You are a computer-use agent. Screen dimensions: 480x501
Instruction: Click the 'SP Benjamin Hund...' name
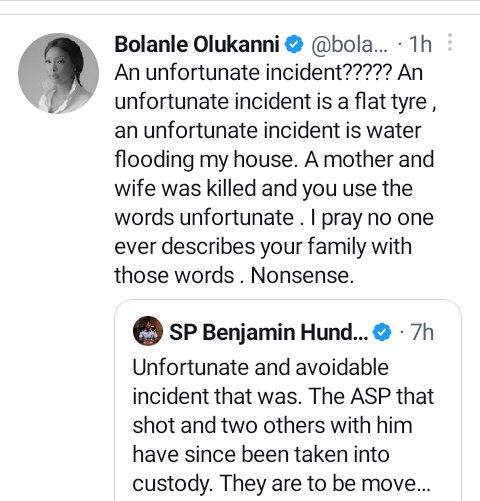[269, 332]
